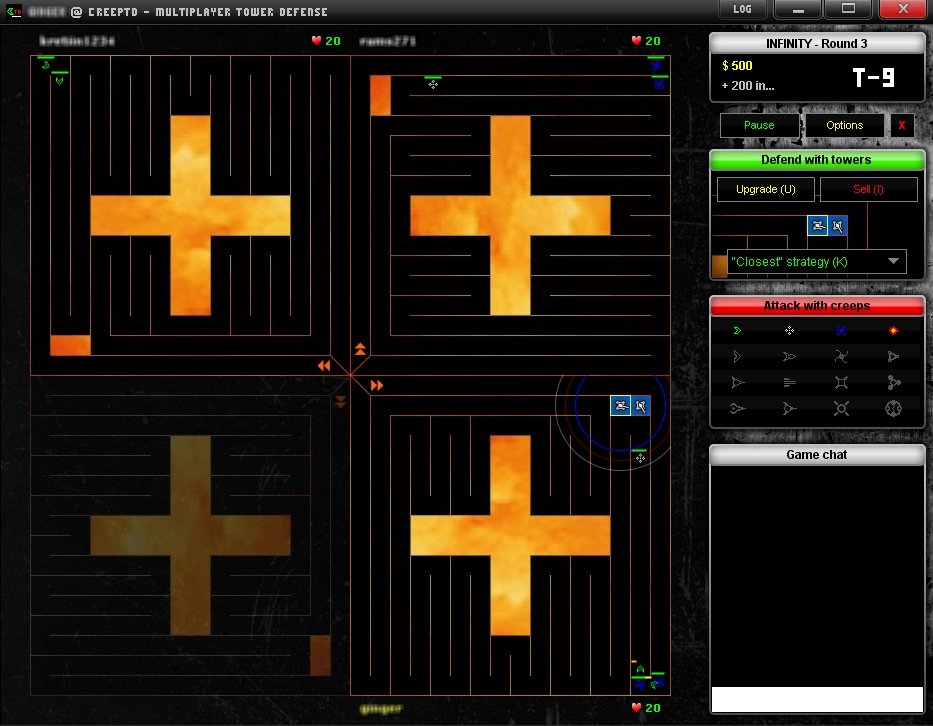Click the grey four-blade pinwheel creep icon

(841, 356)
